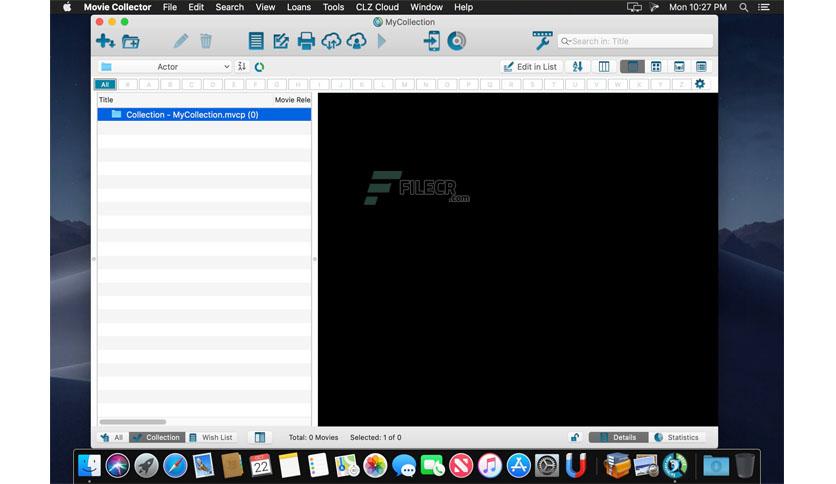This screenshot has height=484, width=836.
Task: Click the Spotlight search icon in menu bar
Action: [x=743, y=7]
